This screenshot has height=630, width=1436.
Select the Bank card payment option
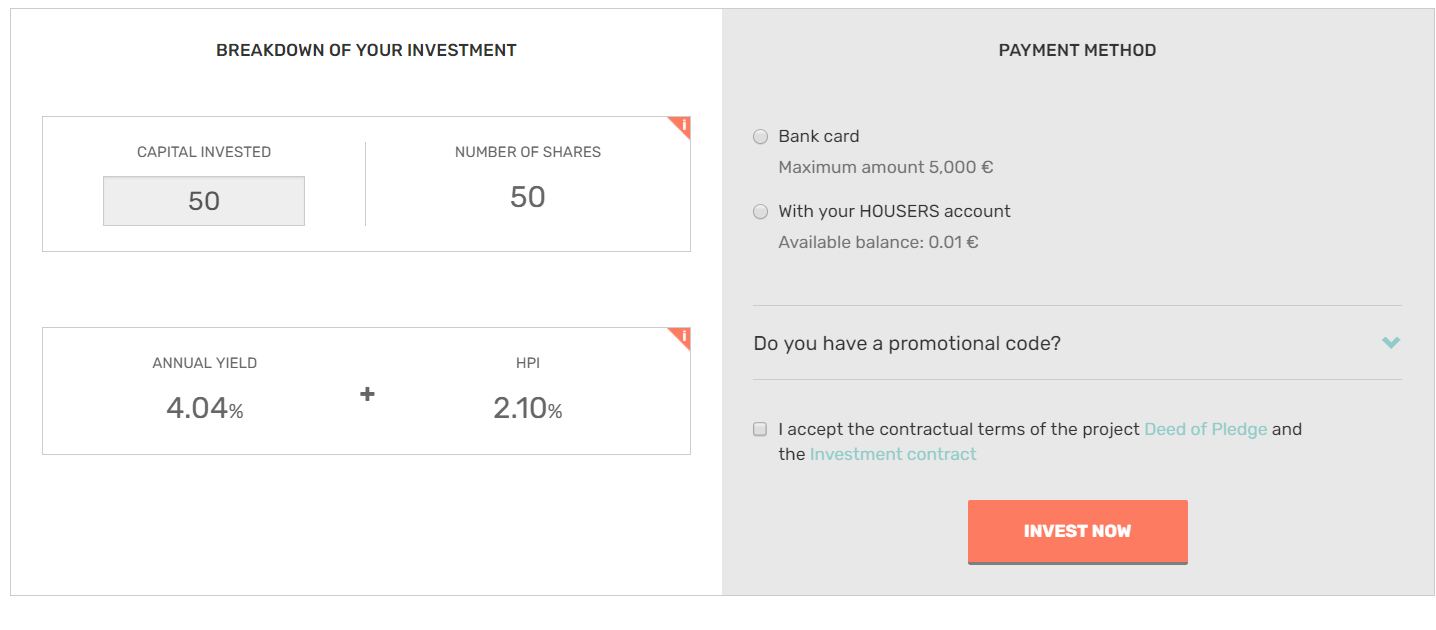click(761, 137)
